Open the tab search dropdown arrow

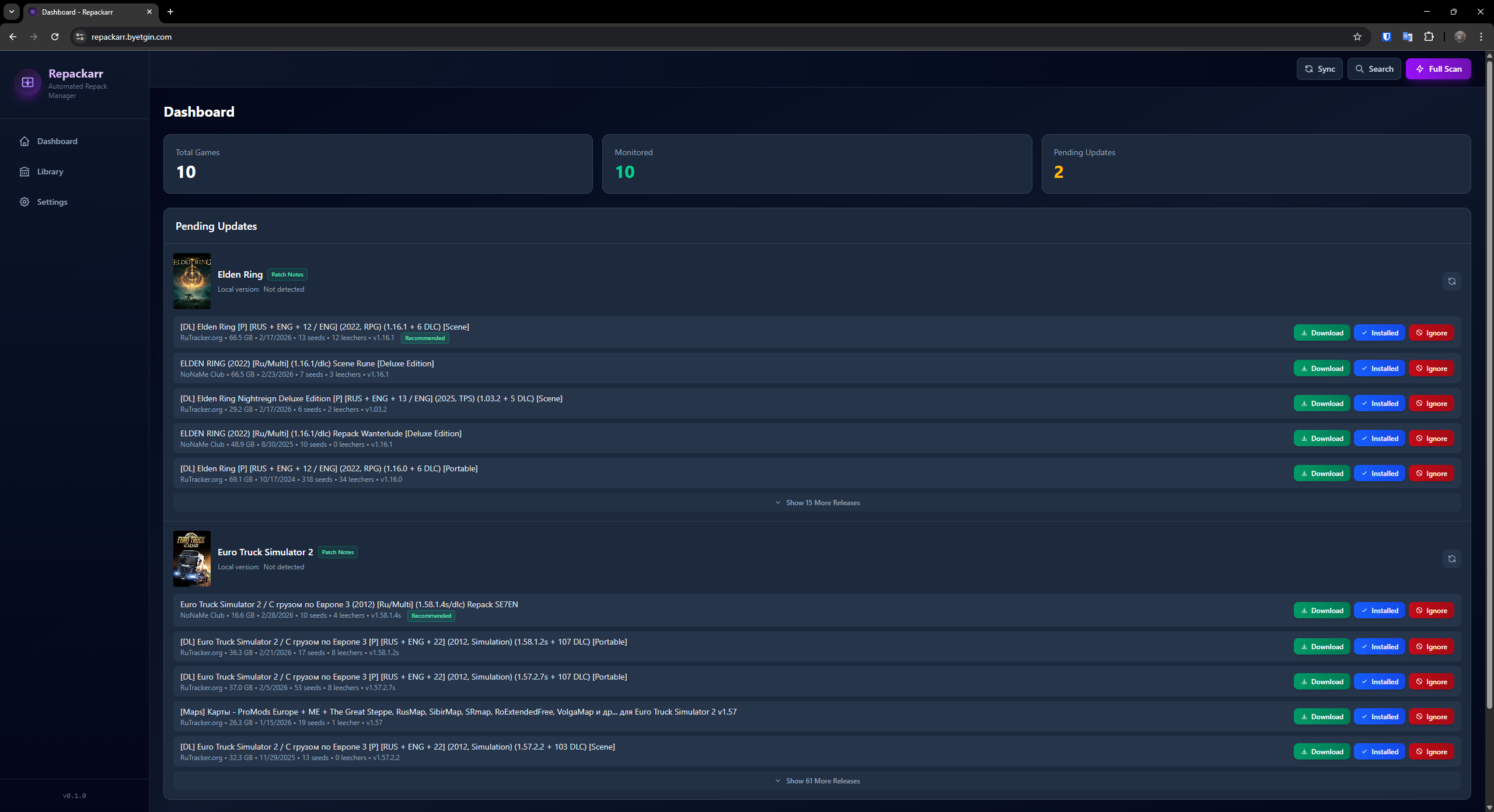(x=12, y=12)
